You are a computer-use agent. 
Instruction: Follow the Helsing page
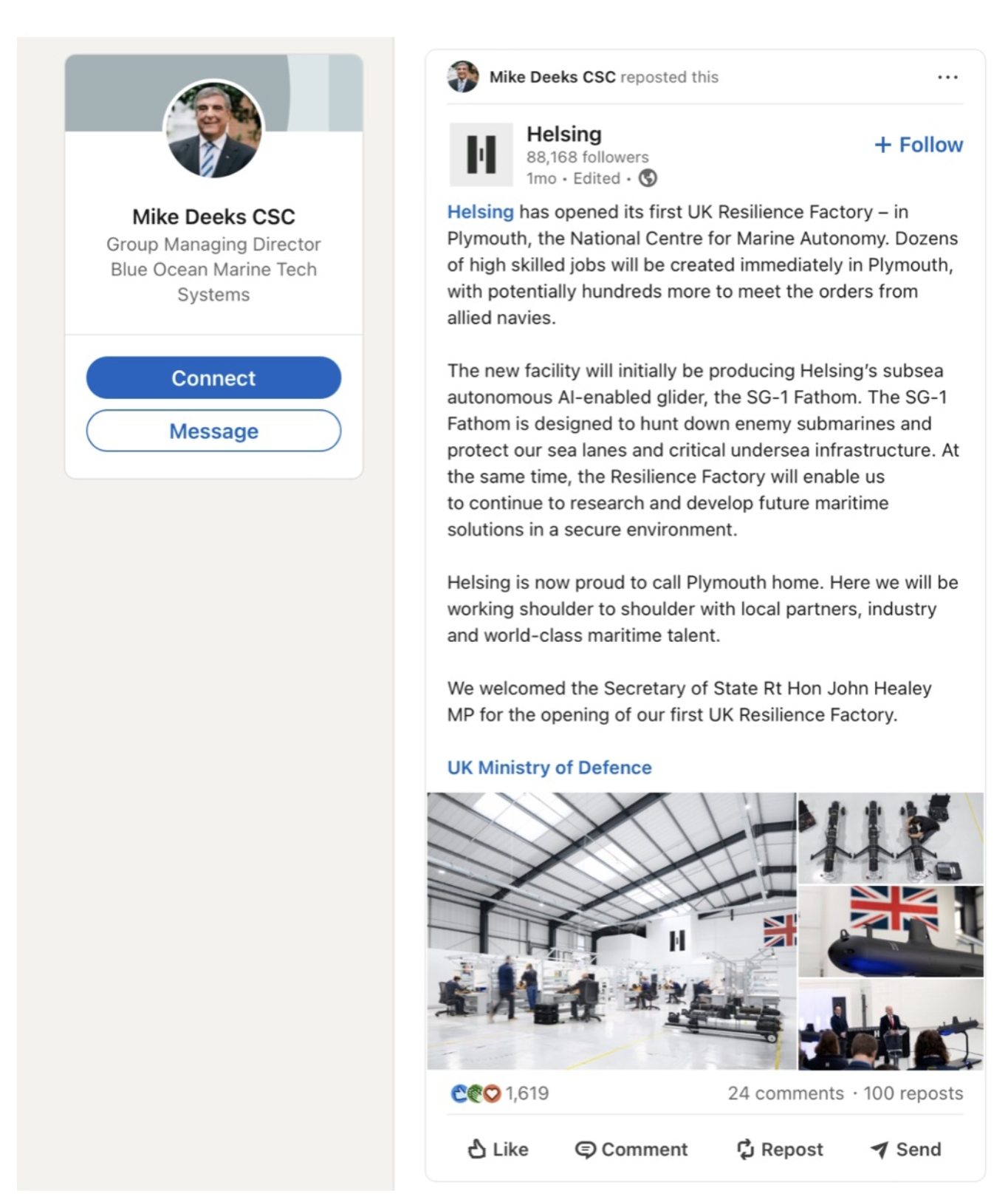pyautogui.click(x=919, y=145)
